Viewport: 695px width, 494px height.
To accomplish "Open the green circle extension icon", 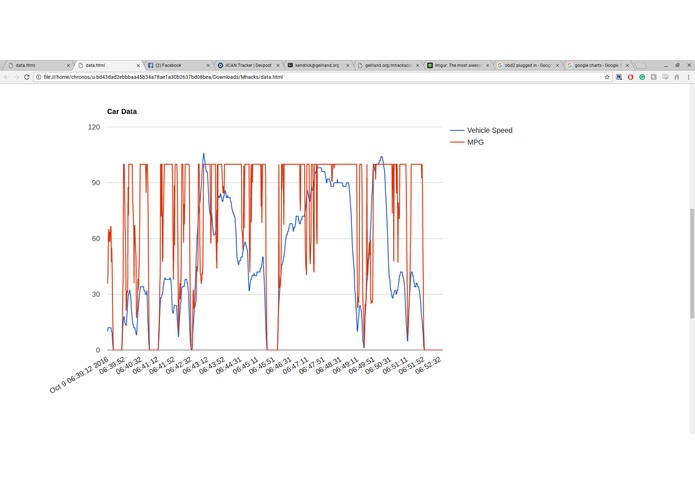I will (x=642, y=77).
